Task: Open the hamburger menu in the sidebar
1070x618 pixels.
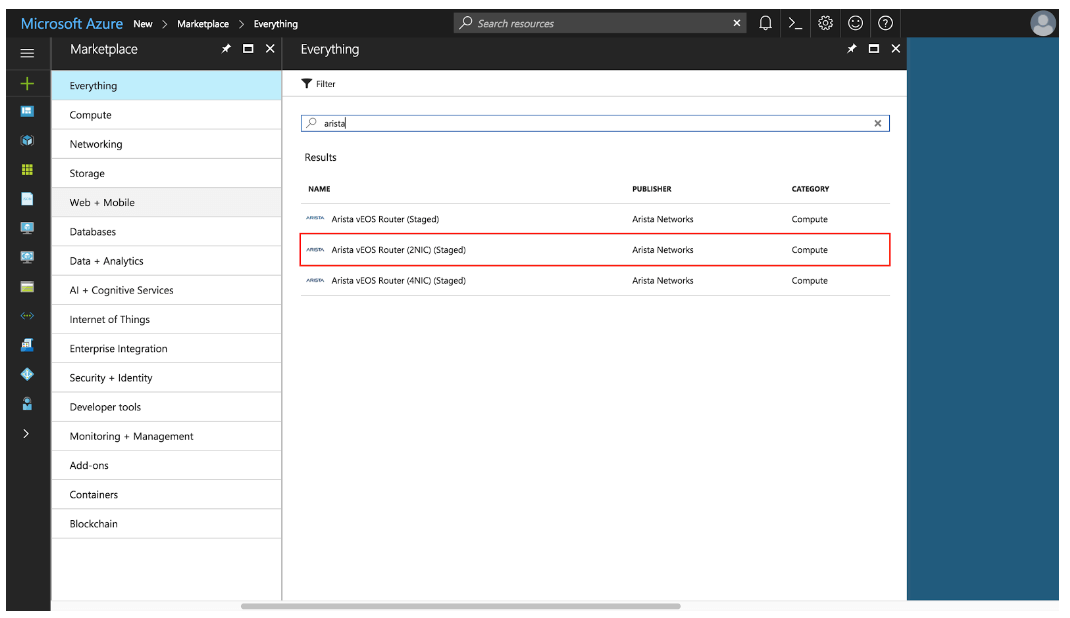Action: (27, 53)
